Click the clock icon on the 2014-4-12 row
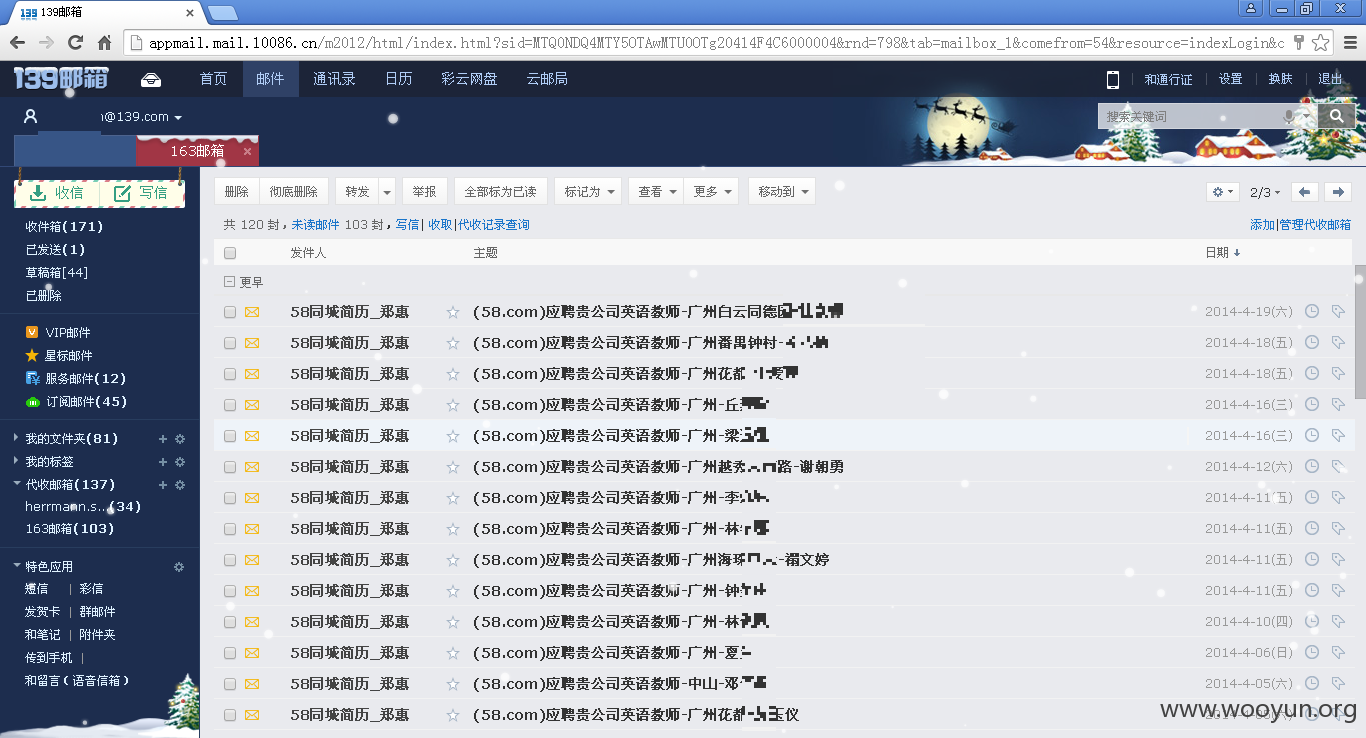Screen dimensions: 1366x738 (x=1312, y=466)
